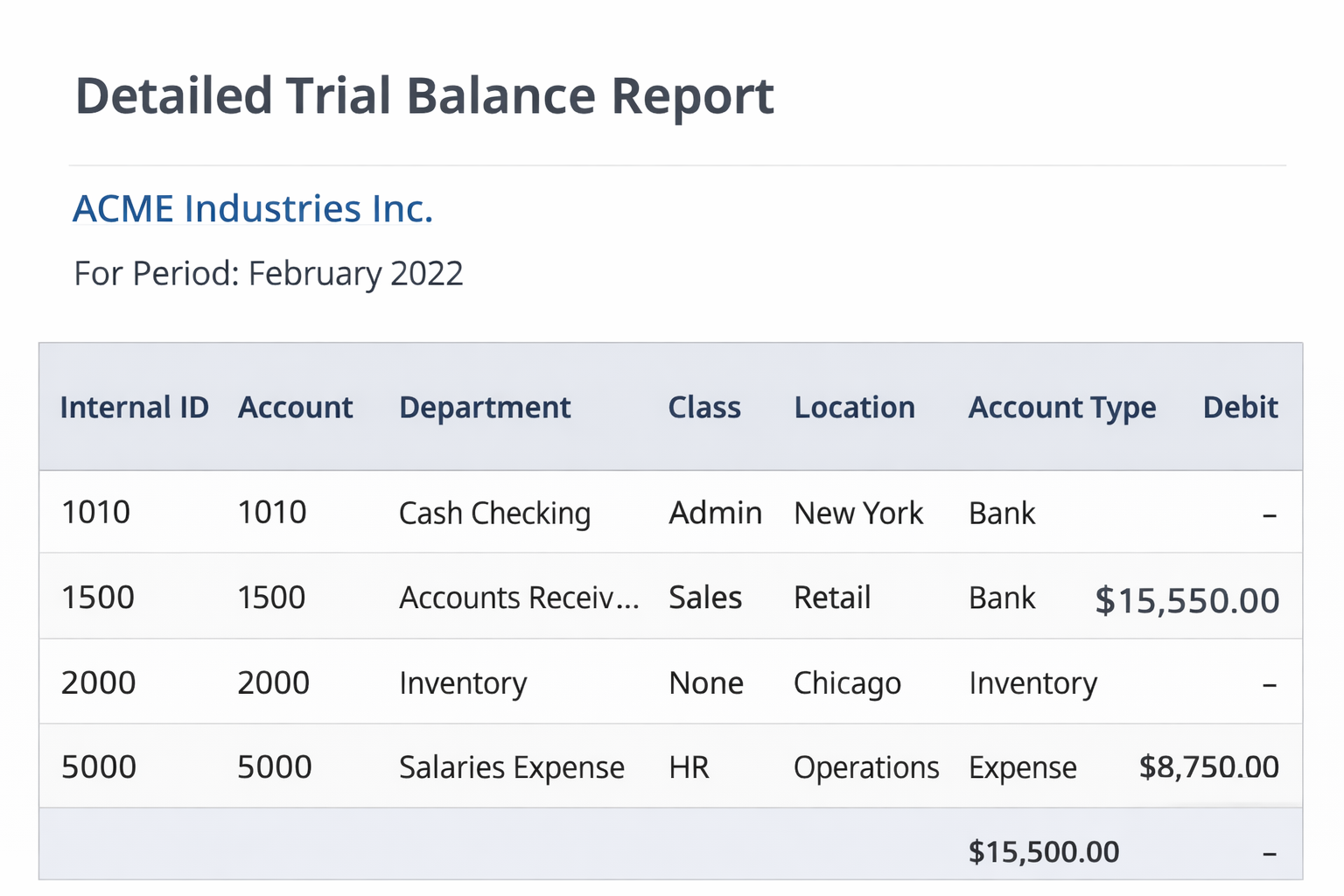Select the Cash Checking account row
1344x896 pixels.
494,513
